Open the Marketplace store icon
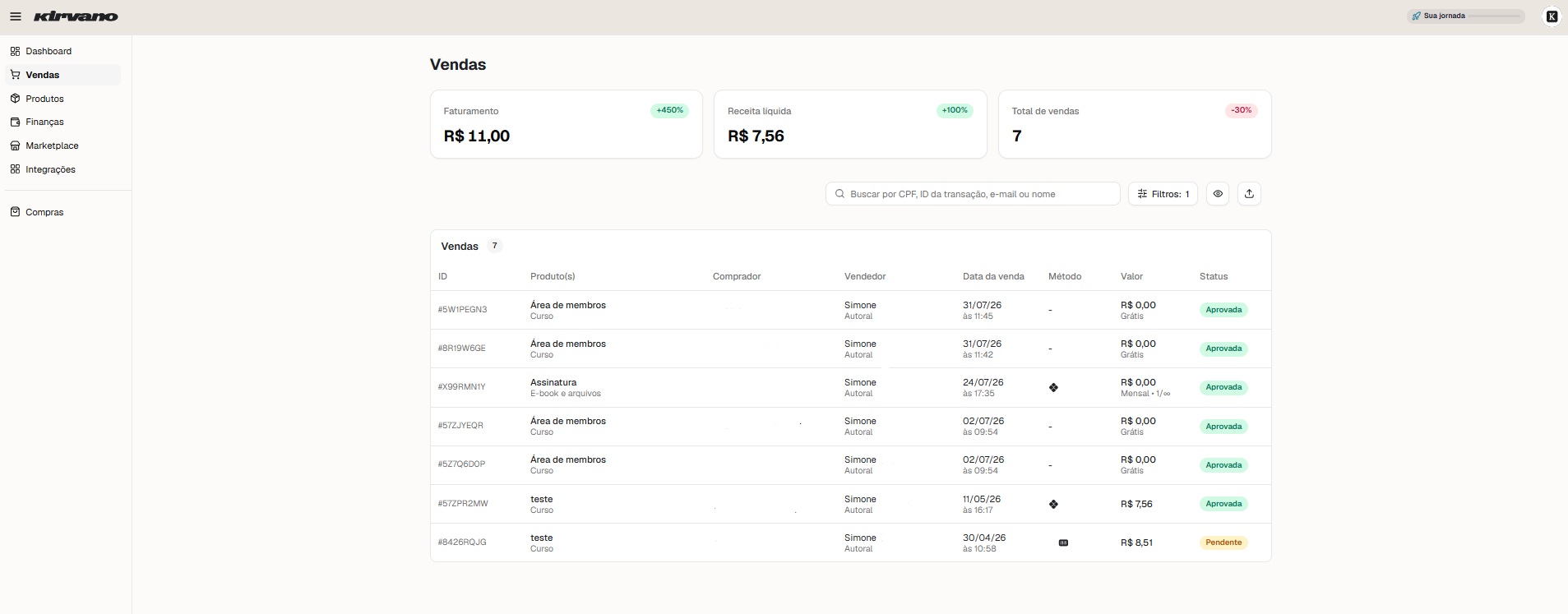Viewport: 1568px width, 614px height. click(15, 145)
